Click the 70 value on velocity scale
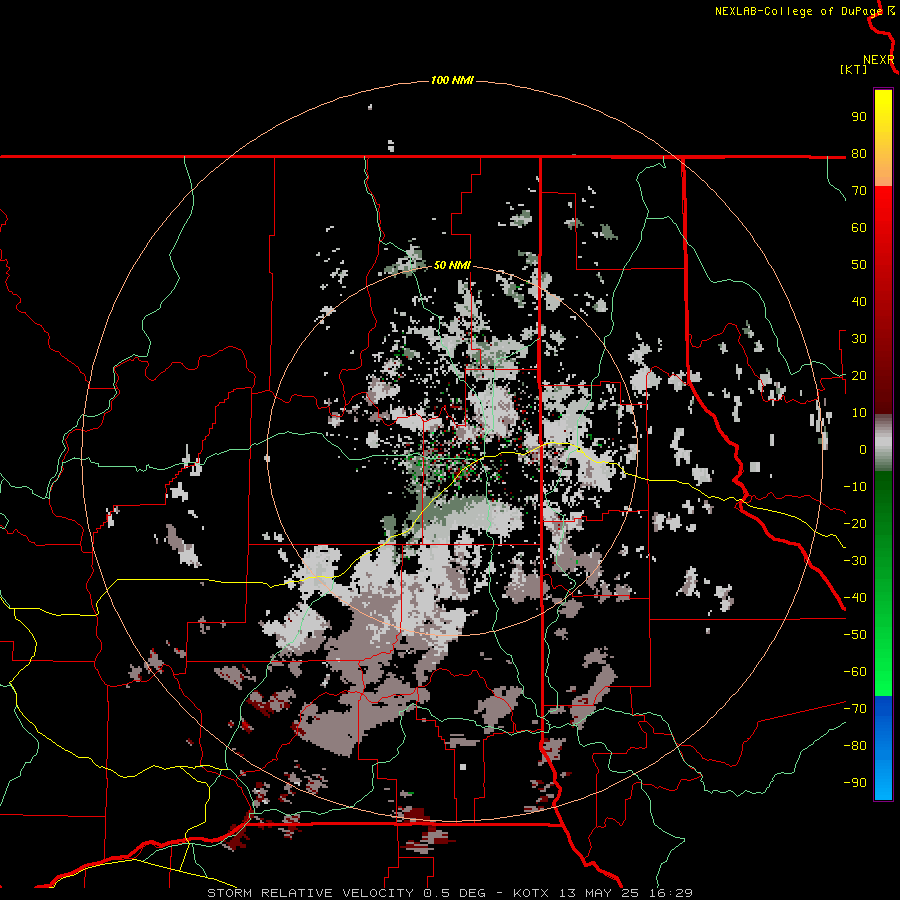 859,191
